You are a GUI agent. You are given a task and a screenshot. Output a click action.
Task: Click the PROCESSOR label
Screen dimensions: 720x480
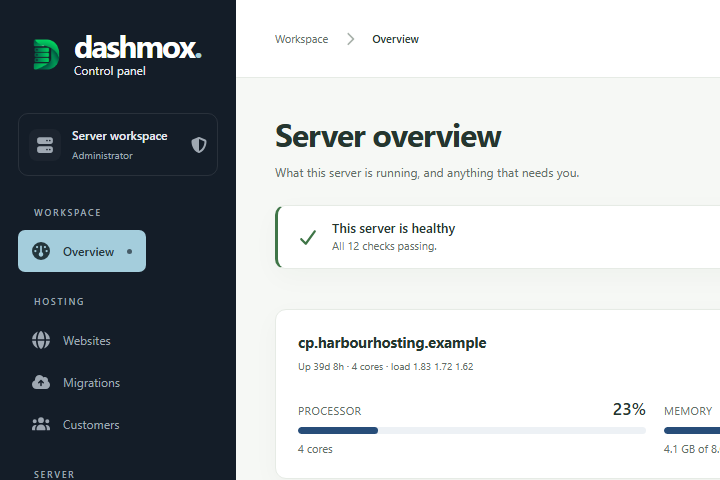click(x=330, y=411)
